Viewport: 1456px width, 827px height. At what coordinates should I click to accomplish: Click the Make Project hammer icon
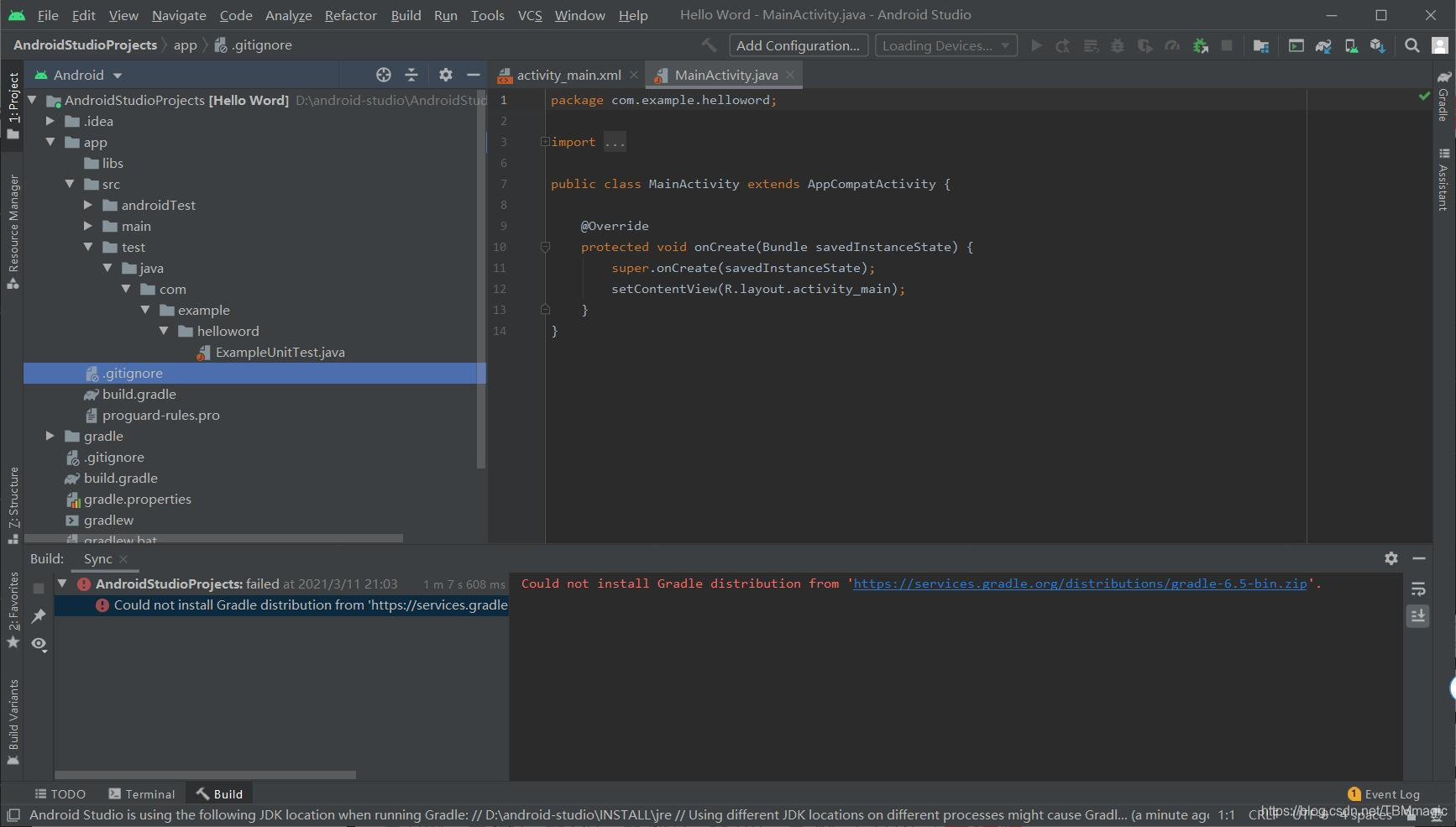click(710, 45)
